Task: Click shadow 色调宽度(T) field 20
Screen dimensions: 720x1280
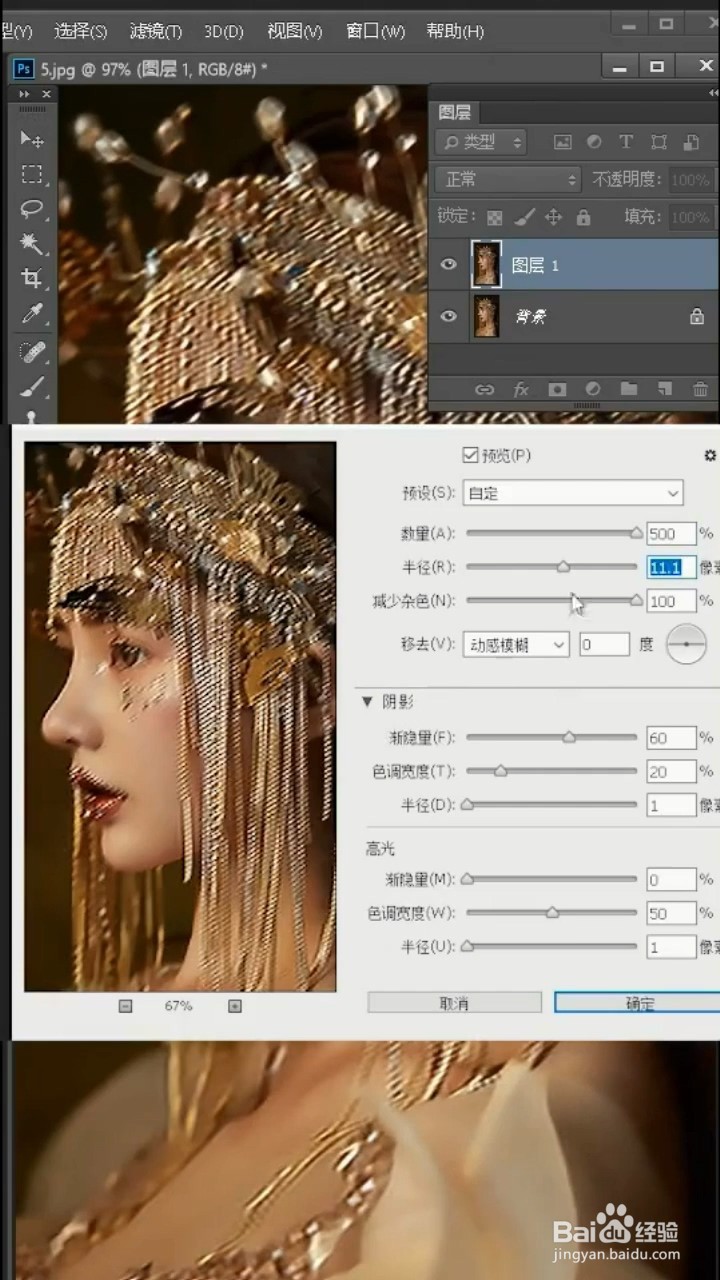Action: click(671, 772)
